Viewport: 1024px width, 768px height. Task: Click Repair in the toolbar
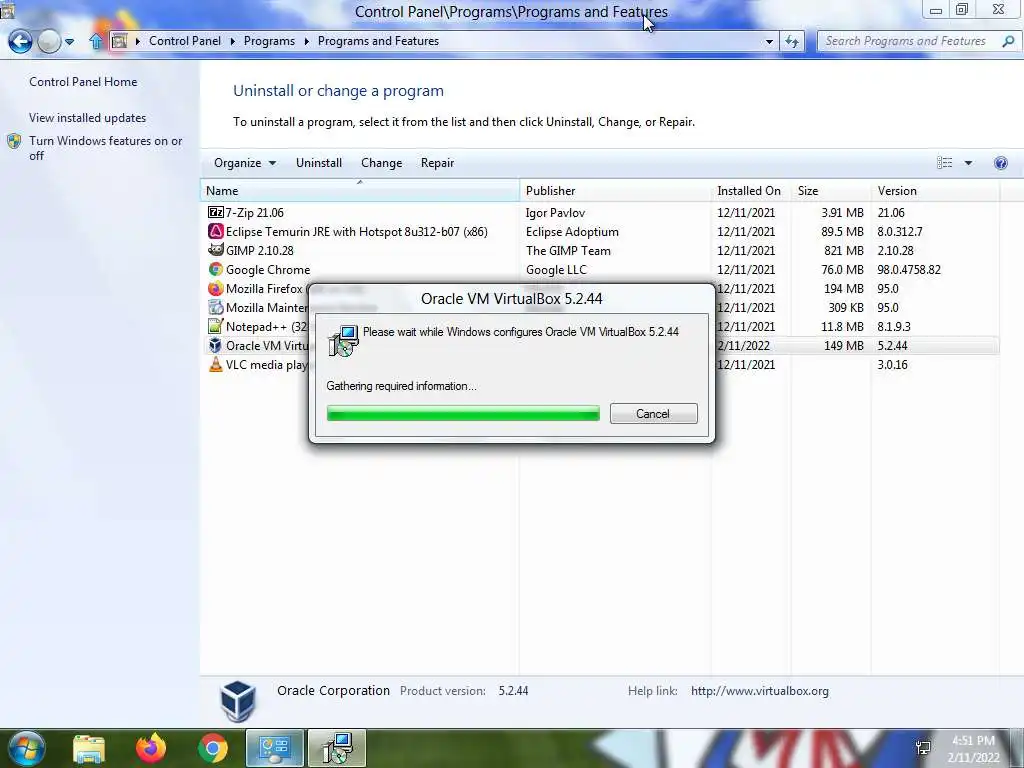[x=437, y=163]
